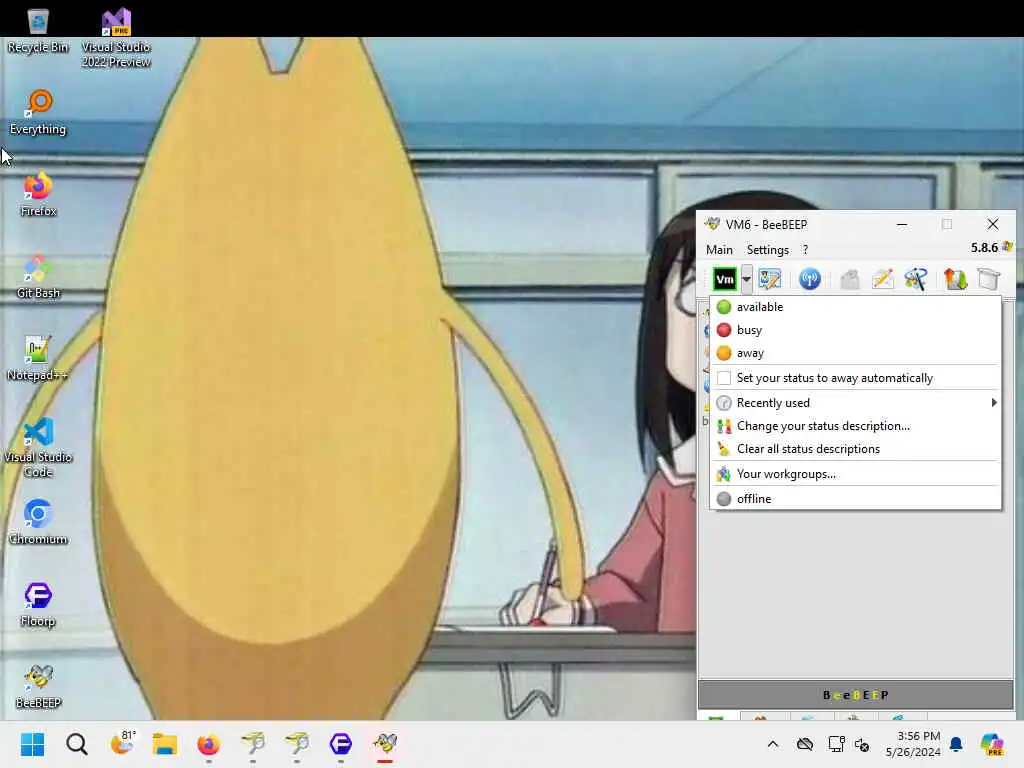The height and width of the screenshot is (768, 1024).
Task: Select the Git Bash desktop shortcut
Action: coord(38,276)
